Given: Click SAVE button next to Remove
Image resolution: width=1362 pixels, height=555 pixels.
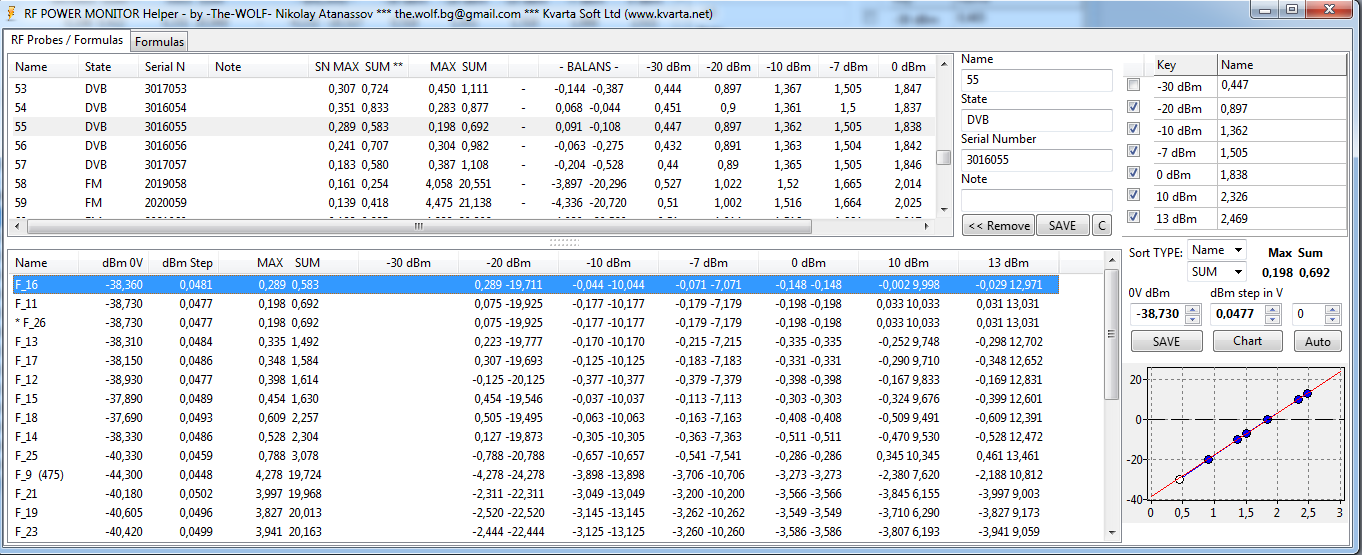Looking at the screenshot, I should (1062, 226).
